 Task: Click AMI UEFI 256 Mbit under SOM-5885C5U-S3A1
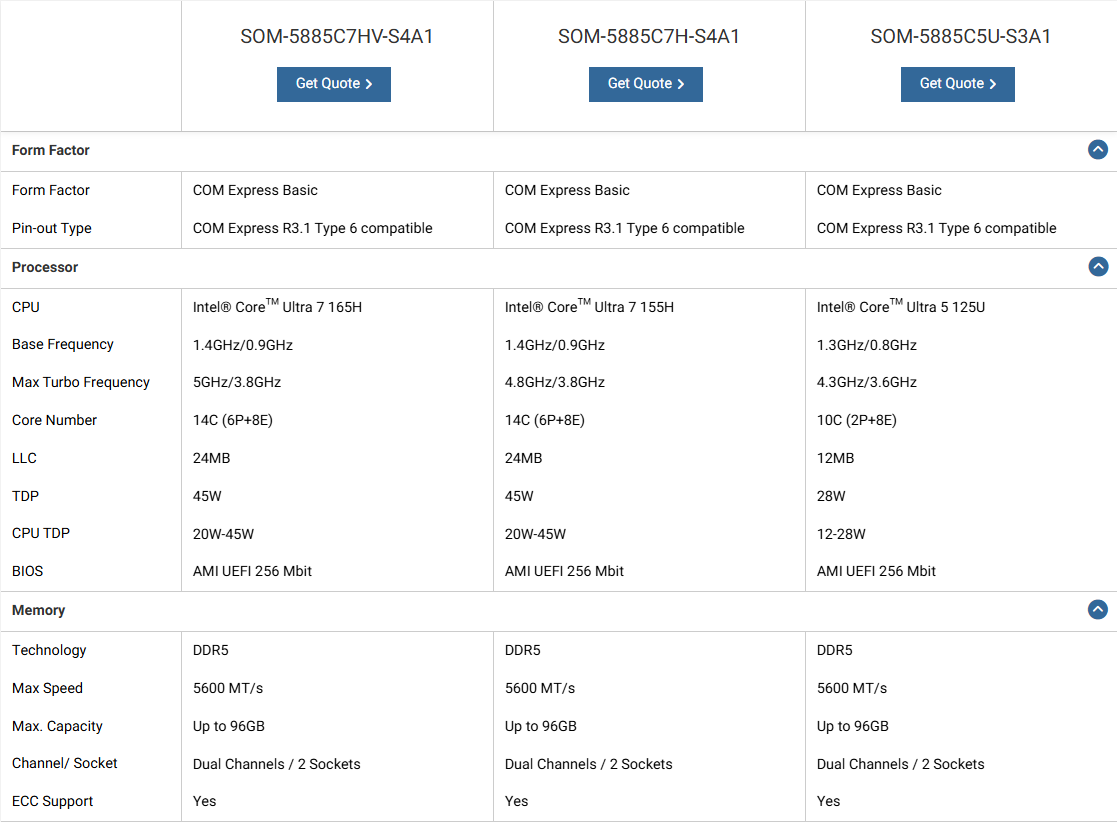pyautogui.click(x=876, y=571)
